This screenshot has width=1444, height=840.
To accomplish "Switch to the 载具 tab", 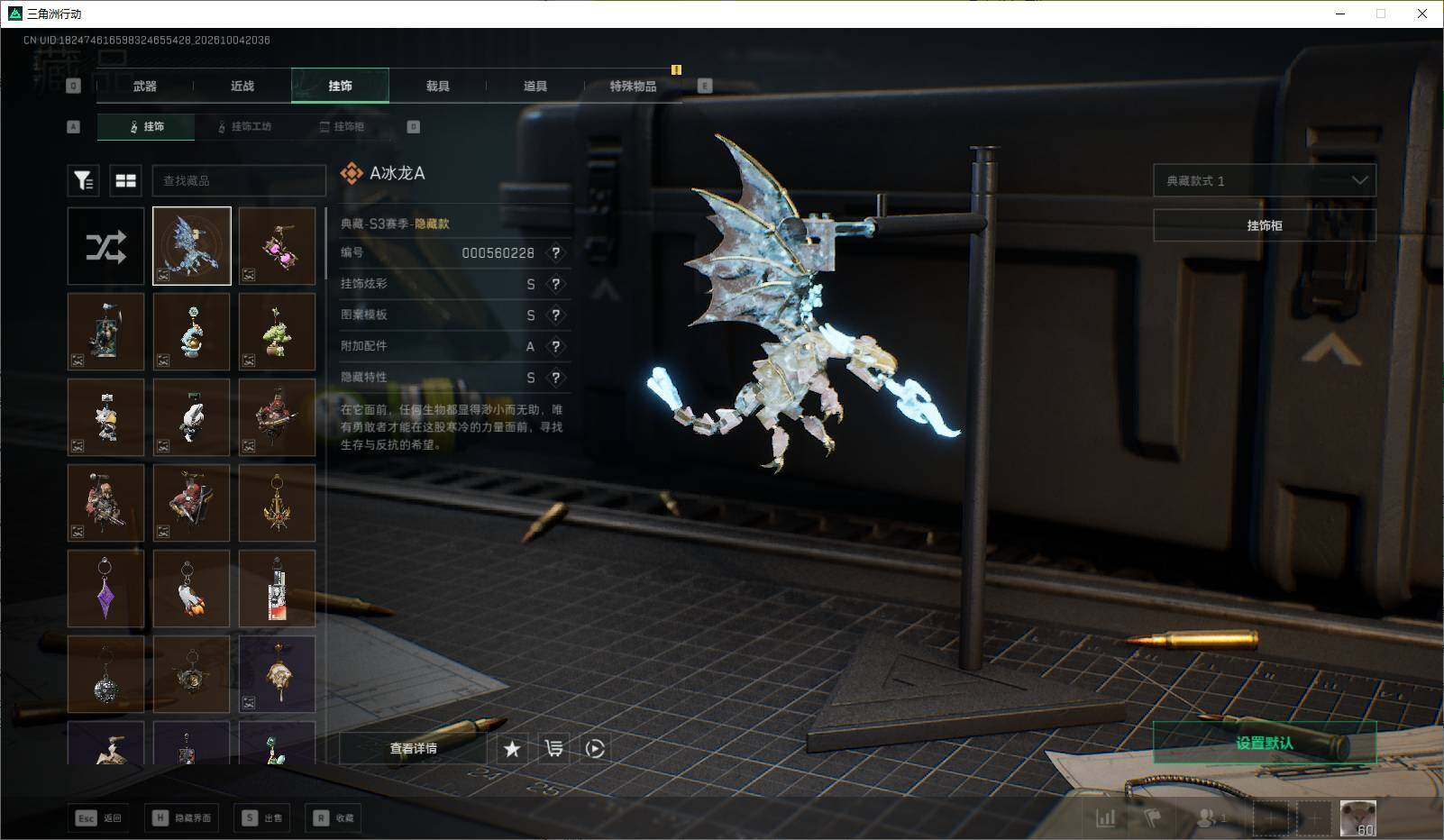I will [437, 86].
